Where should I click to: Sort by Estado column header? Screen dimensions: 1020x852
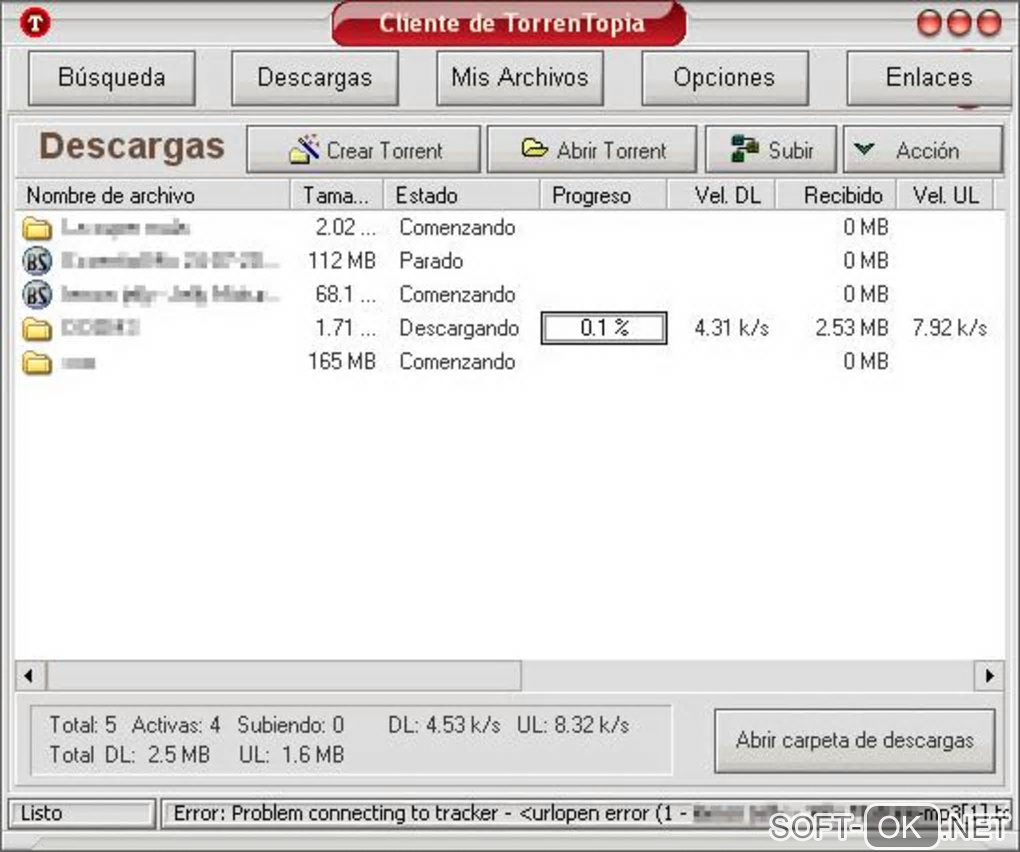pos(461,195)
